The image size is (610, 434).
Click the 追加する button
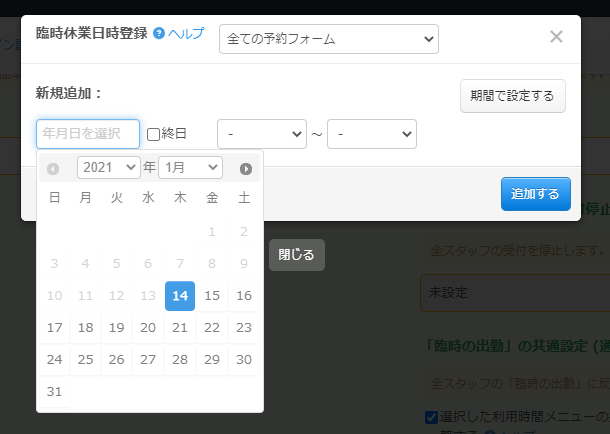pyautogui.click(x=535, y=194)
